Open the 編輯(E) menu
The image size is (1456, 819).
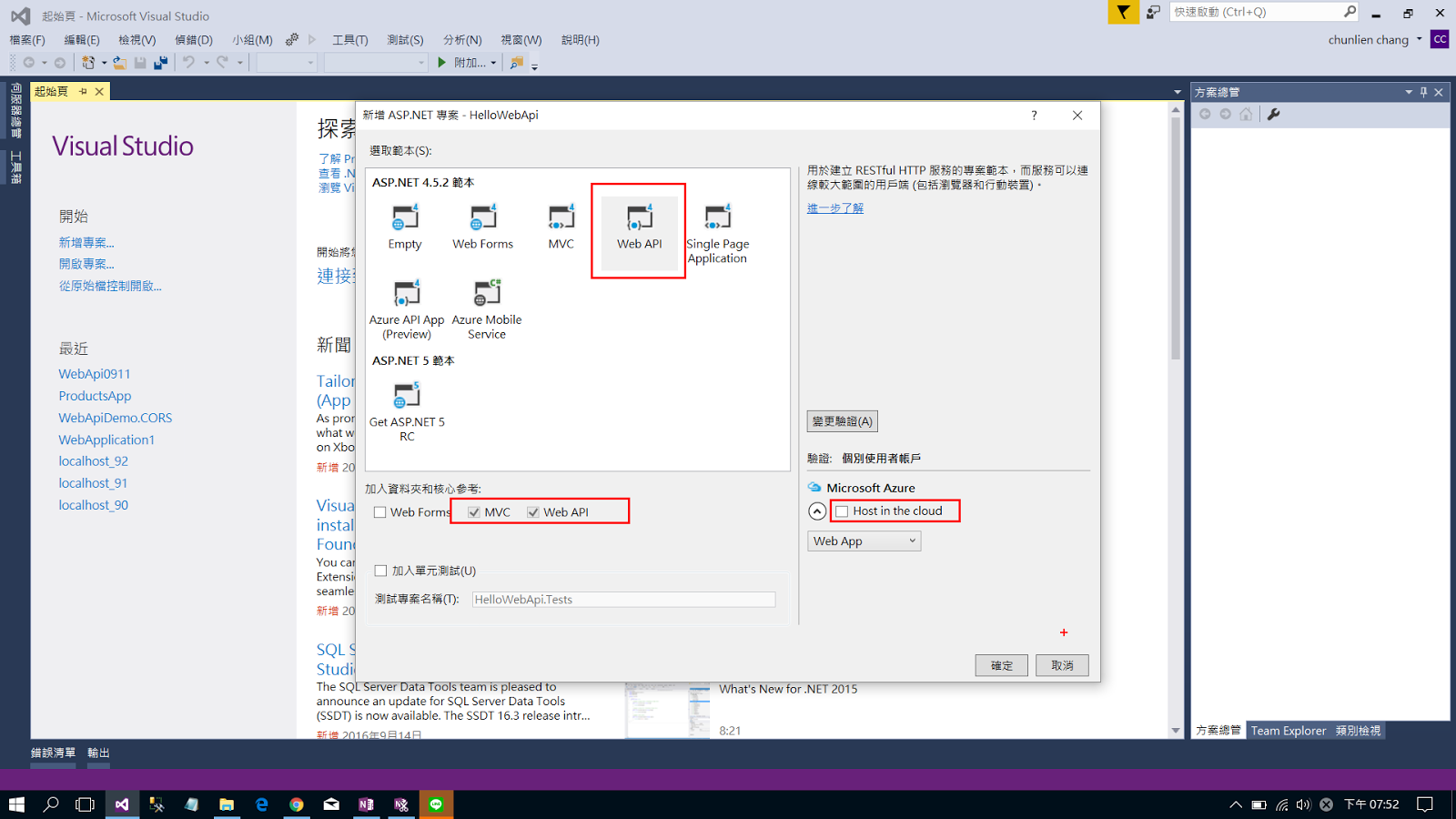click(x=82, y=40)
